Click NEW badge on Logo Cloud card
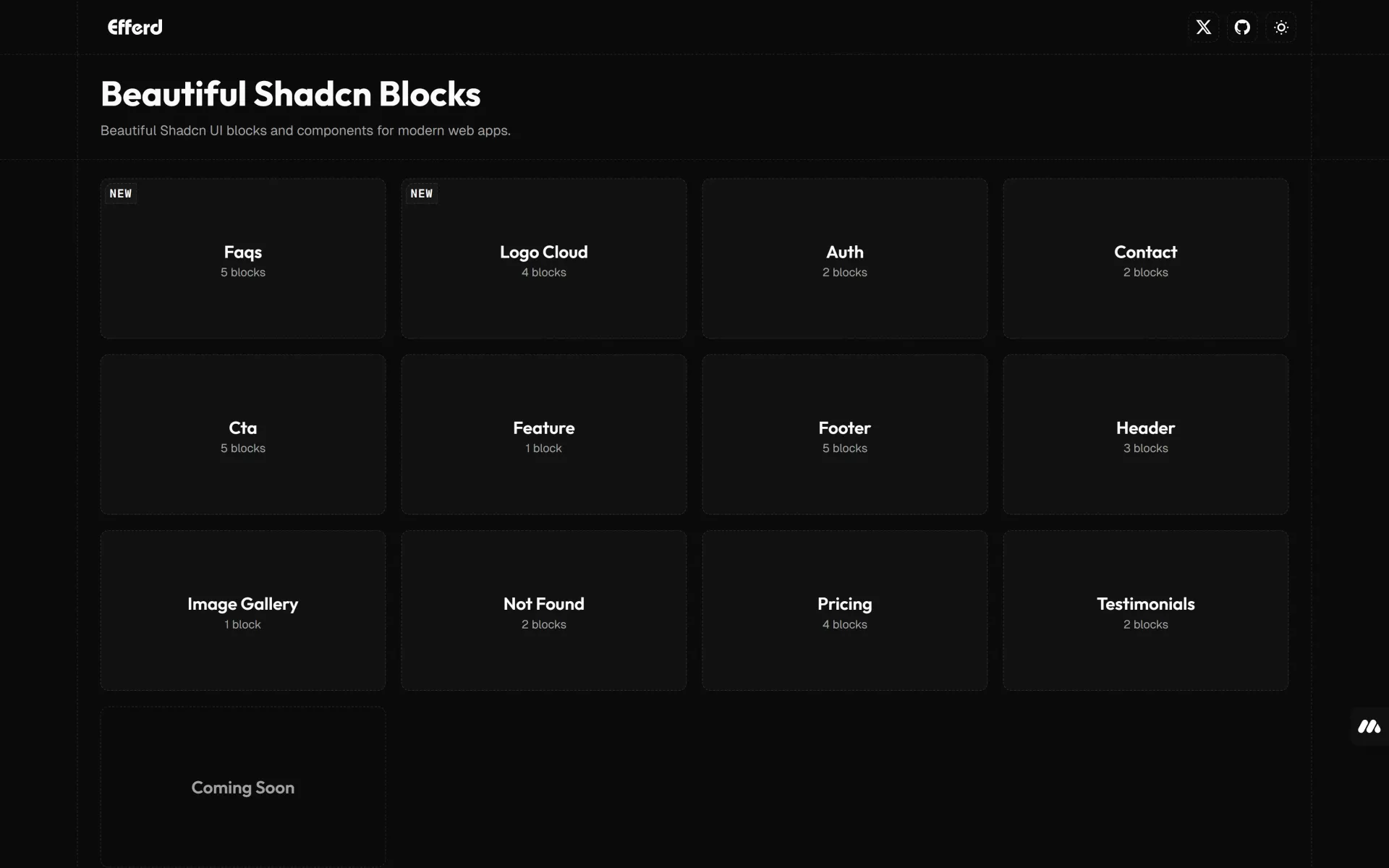The image size is (1389, 868). click(x=421, y=194)
